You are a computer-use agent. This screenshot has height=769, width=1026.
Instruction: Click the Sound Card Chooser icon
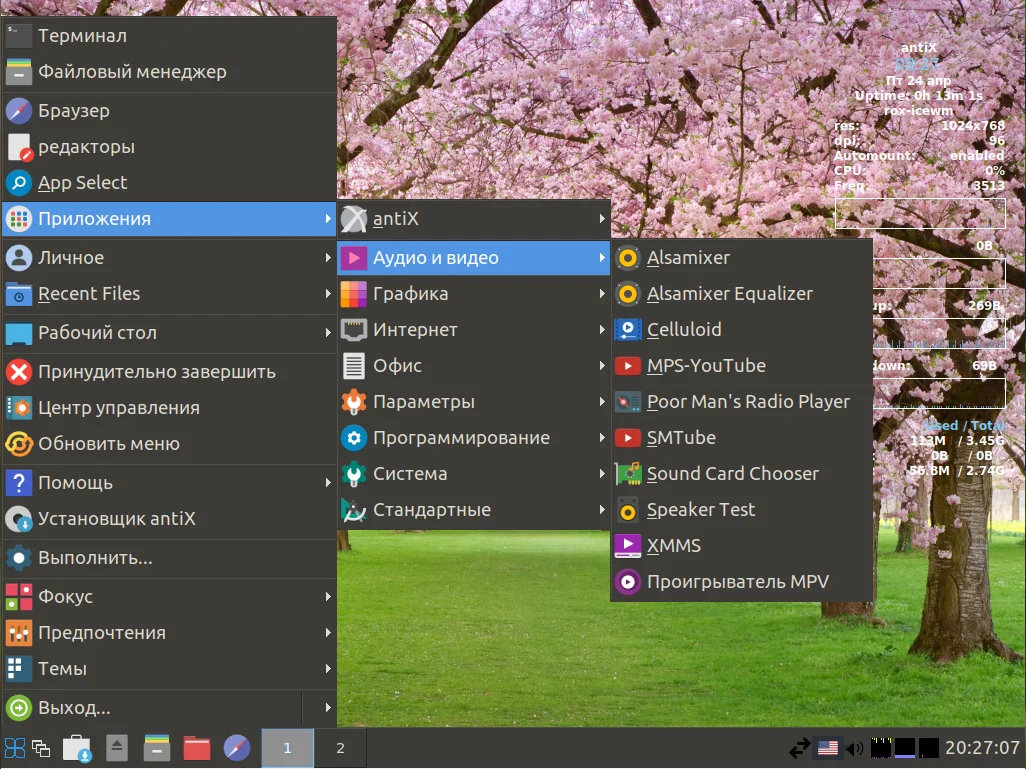[628, 474]
